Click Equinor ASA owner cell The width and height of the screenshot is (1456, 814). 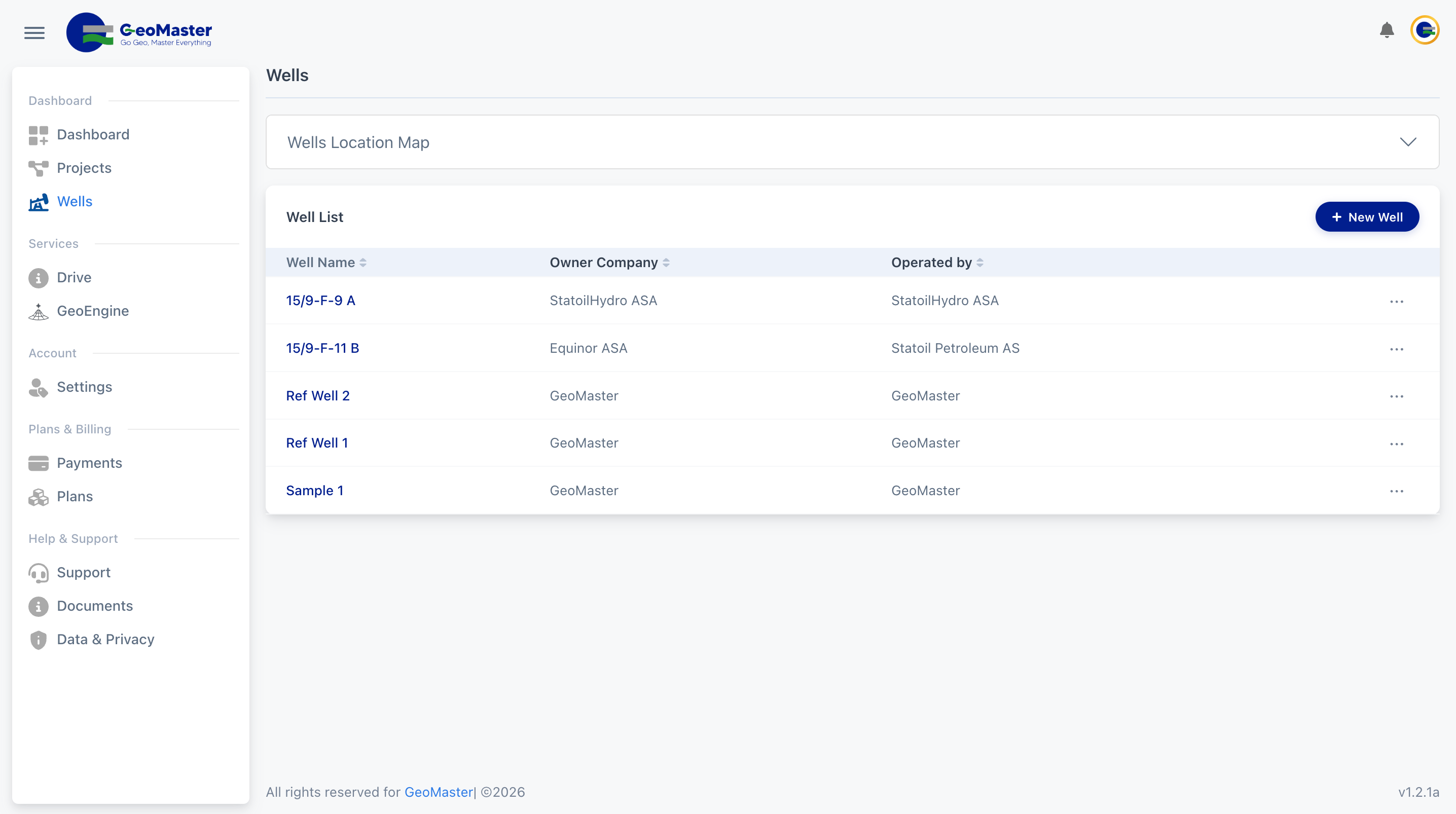tap(589, 348)
